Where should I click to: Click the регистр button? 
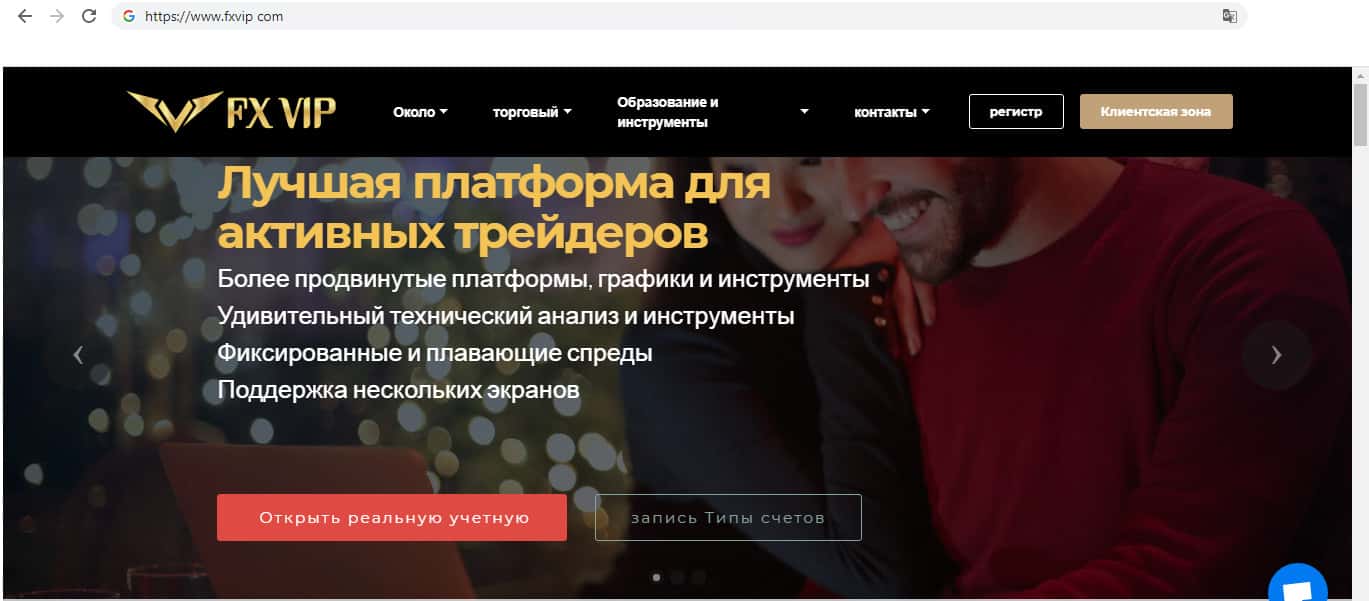[x=1016, y=112]
